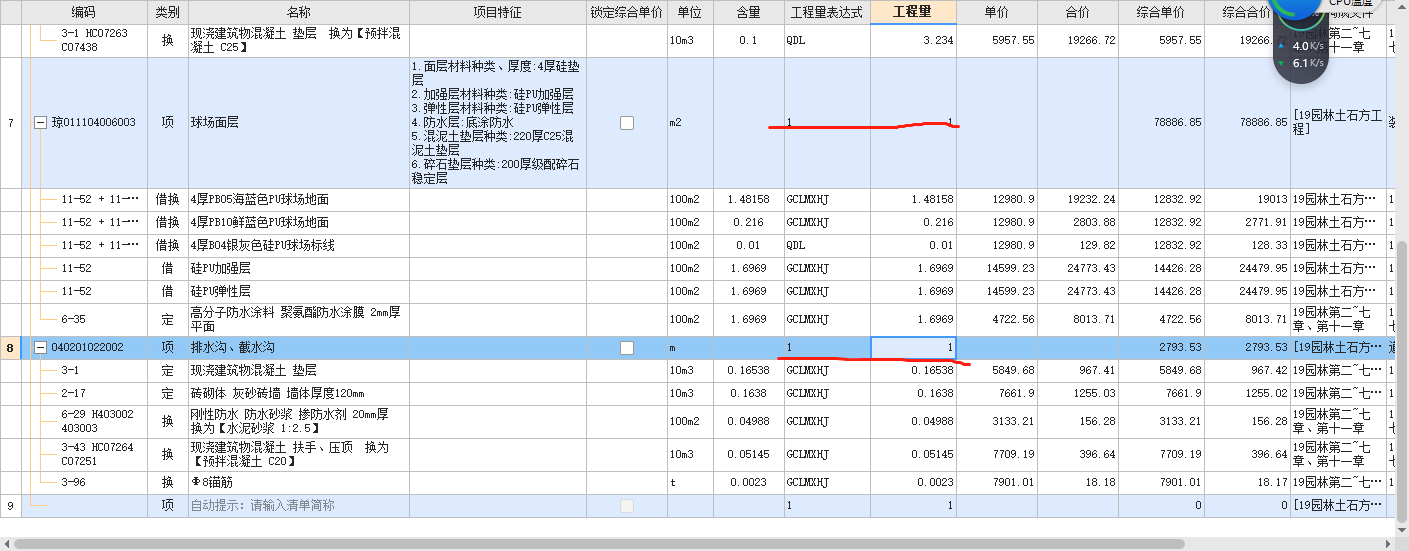Click the unit cell t for Φ8锚筋
1409x551 pixels.
point(690,483)
